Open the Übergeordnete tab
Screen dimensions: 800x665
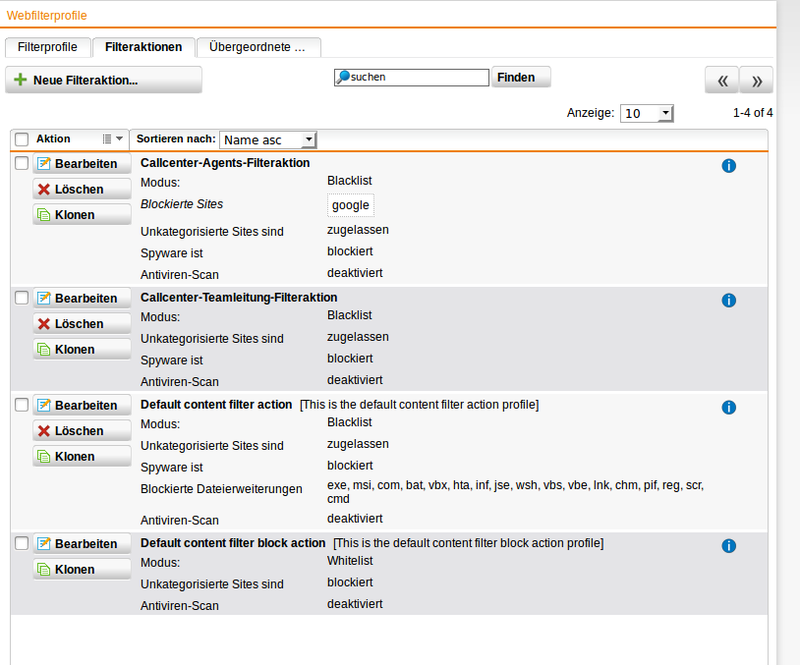pos(258,46)
